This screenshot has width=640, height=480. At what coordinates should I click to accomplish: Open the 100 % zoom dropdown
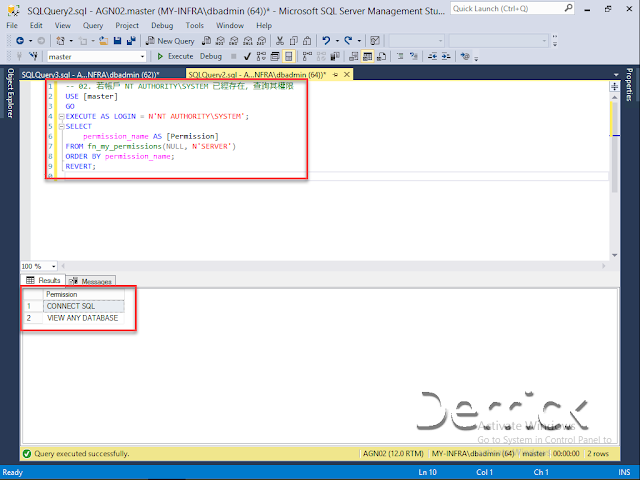pos(53,266)
